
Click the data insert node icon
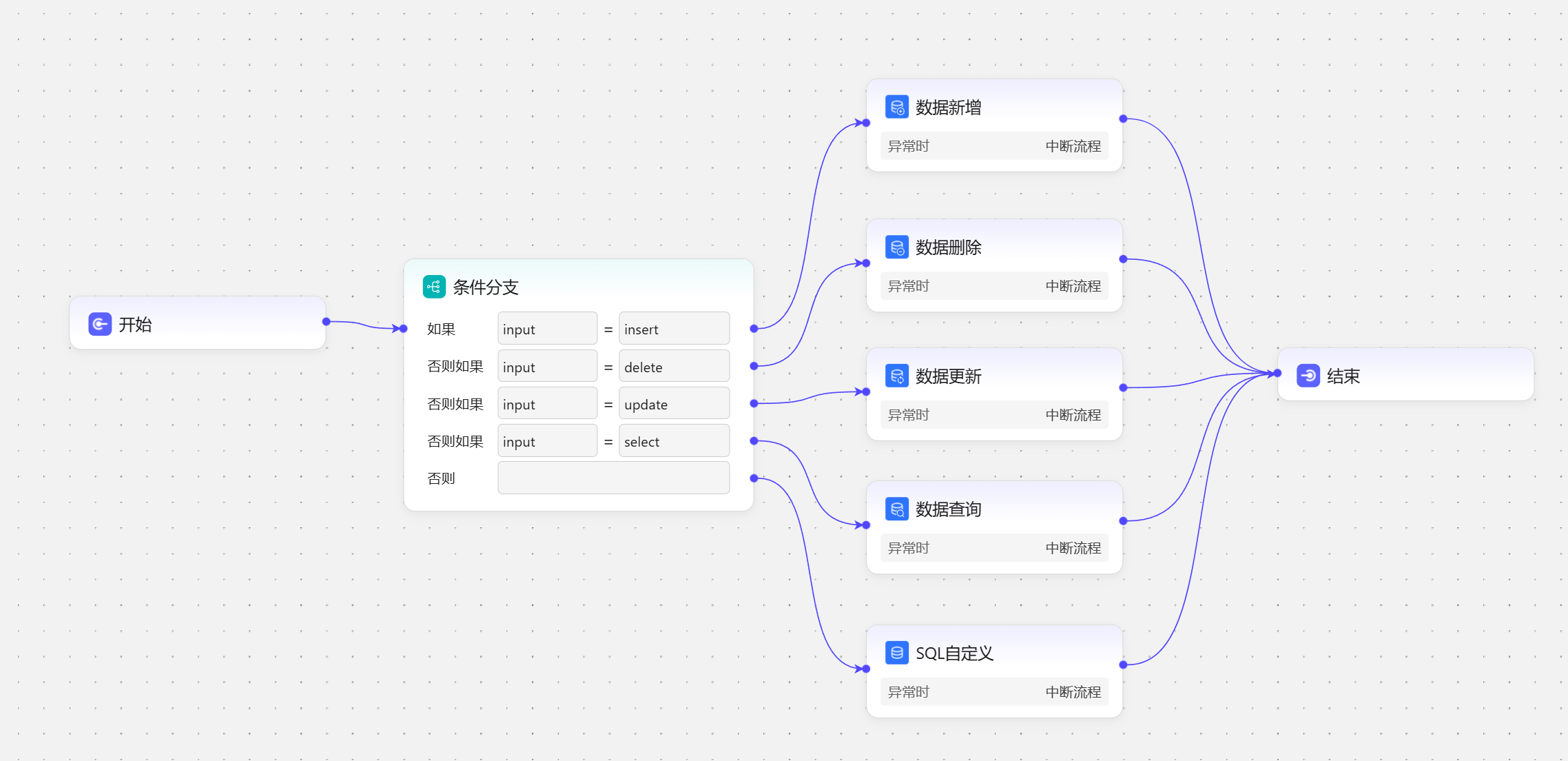coord(896,107)
